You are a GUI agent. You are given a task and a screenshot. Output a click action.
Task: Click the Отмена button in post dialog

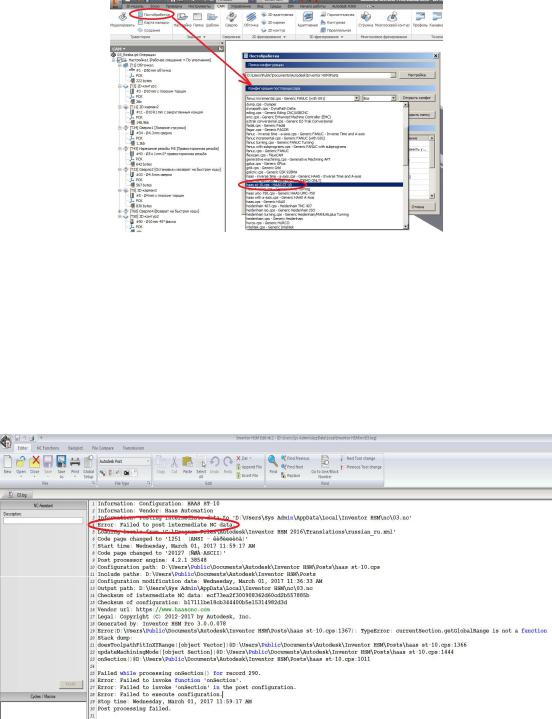point(417,207)
